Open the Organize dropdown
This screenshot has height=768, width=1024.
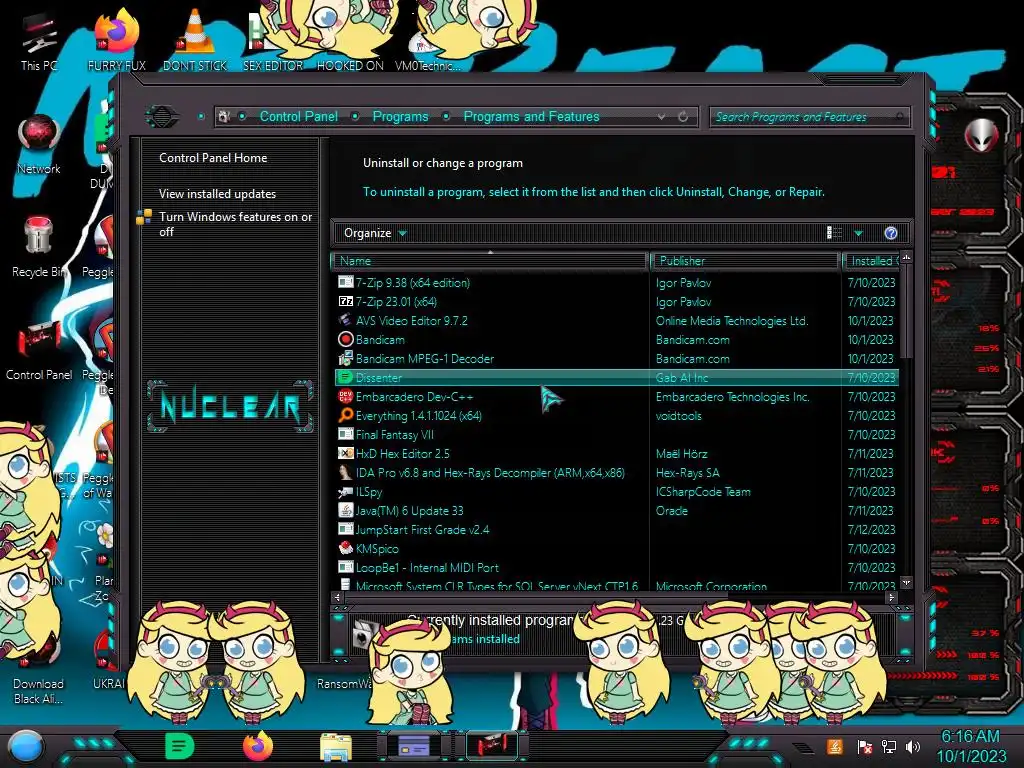pos(375,233)
